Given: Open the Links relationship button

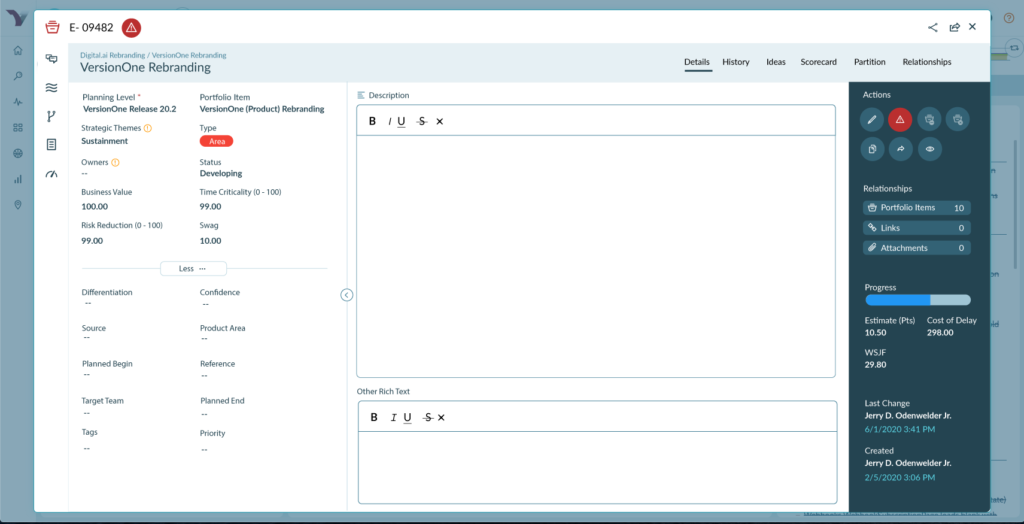Looking at the screenshot, I should click(917, 228).
